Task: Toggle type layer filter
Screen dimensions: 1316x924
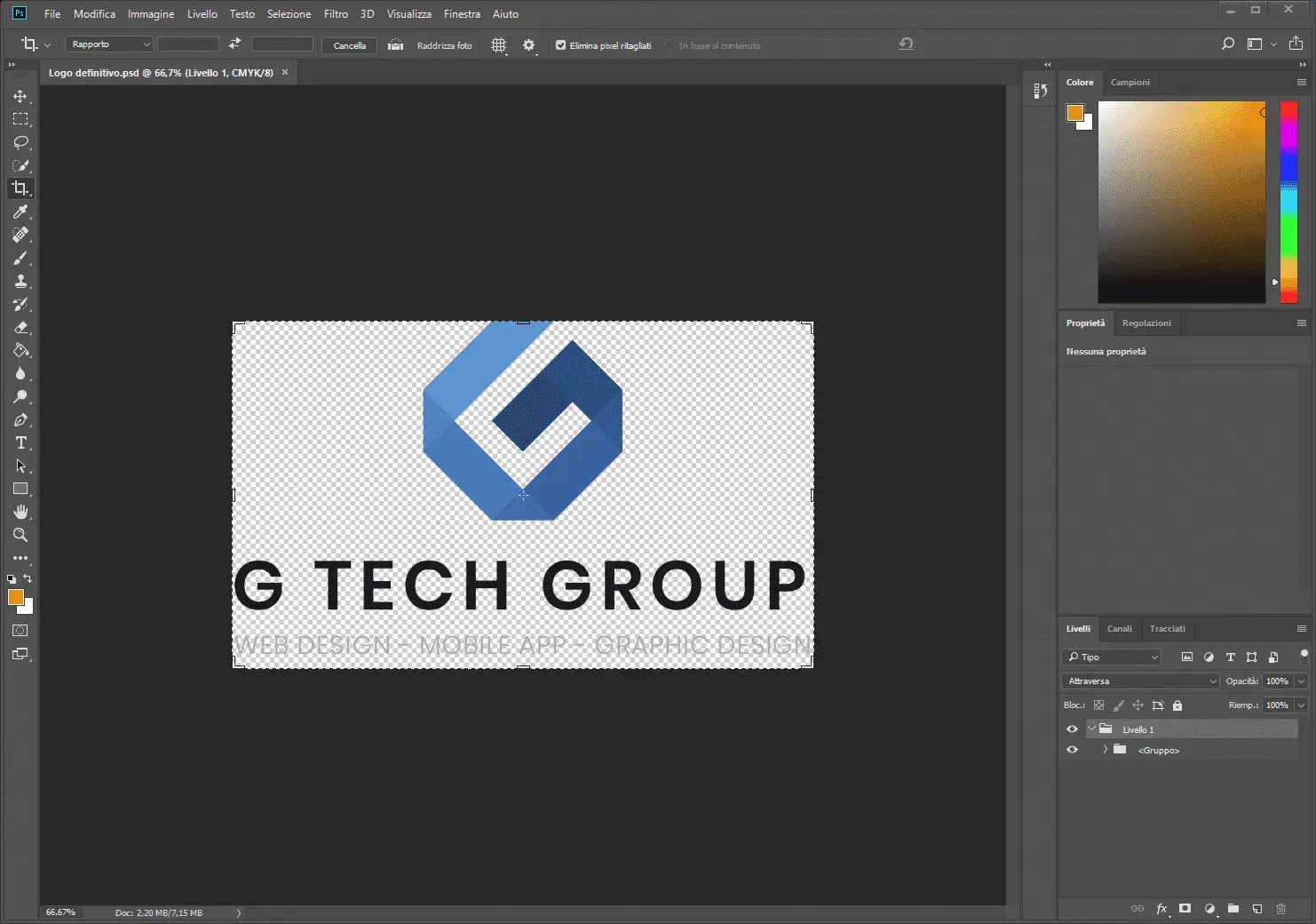Action: click(x=1230, y=657)
